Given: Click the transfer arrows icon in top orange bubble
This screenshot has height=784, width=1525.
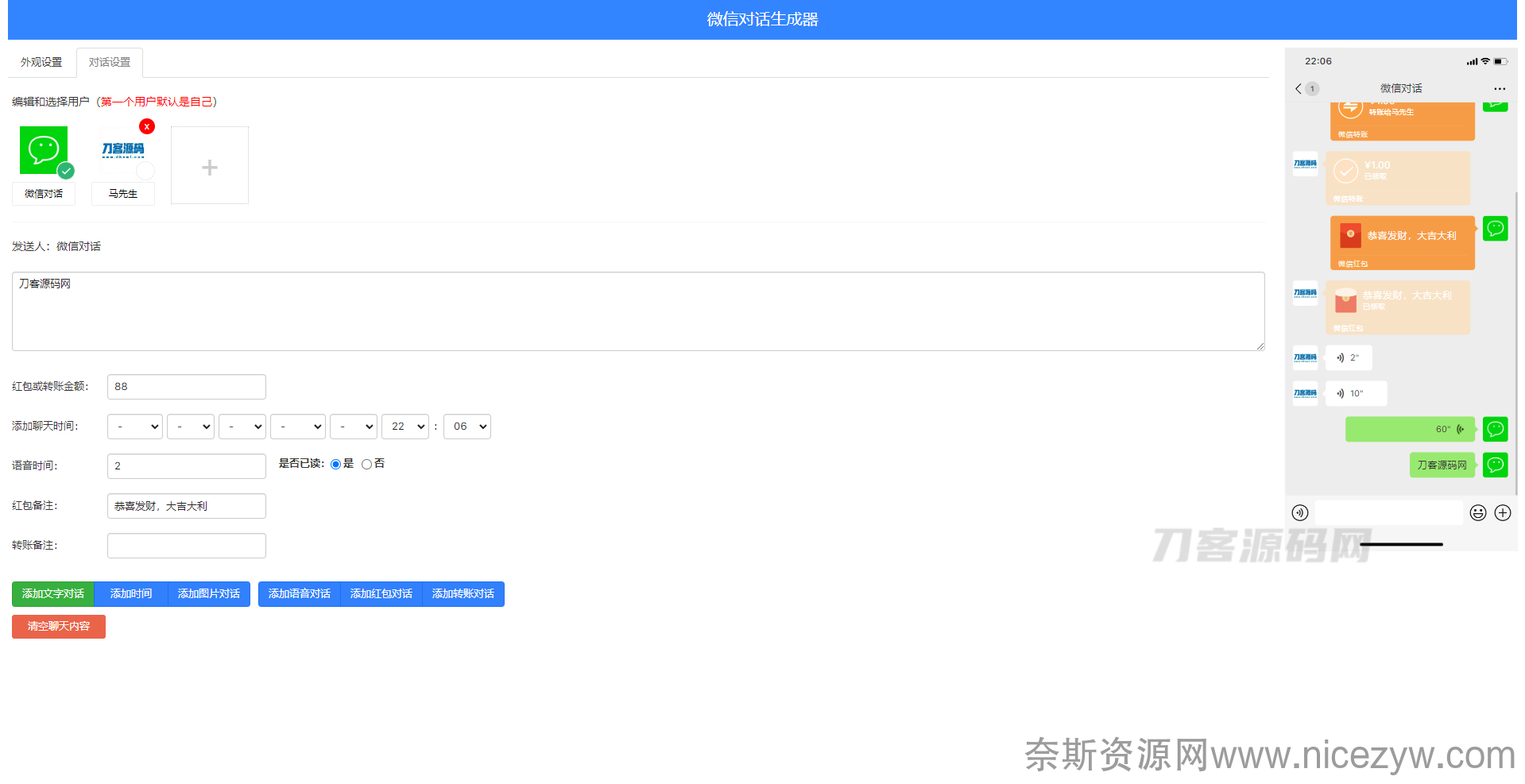Looking at the screenshot, I should point(1350,107).
